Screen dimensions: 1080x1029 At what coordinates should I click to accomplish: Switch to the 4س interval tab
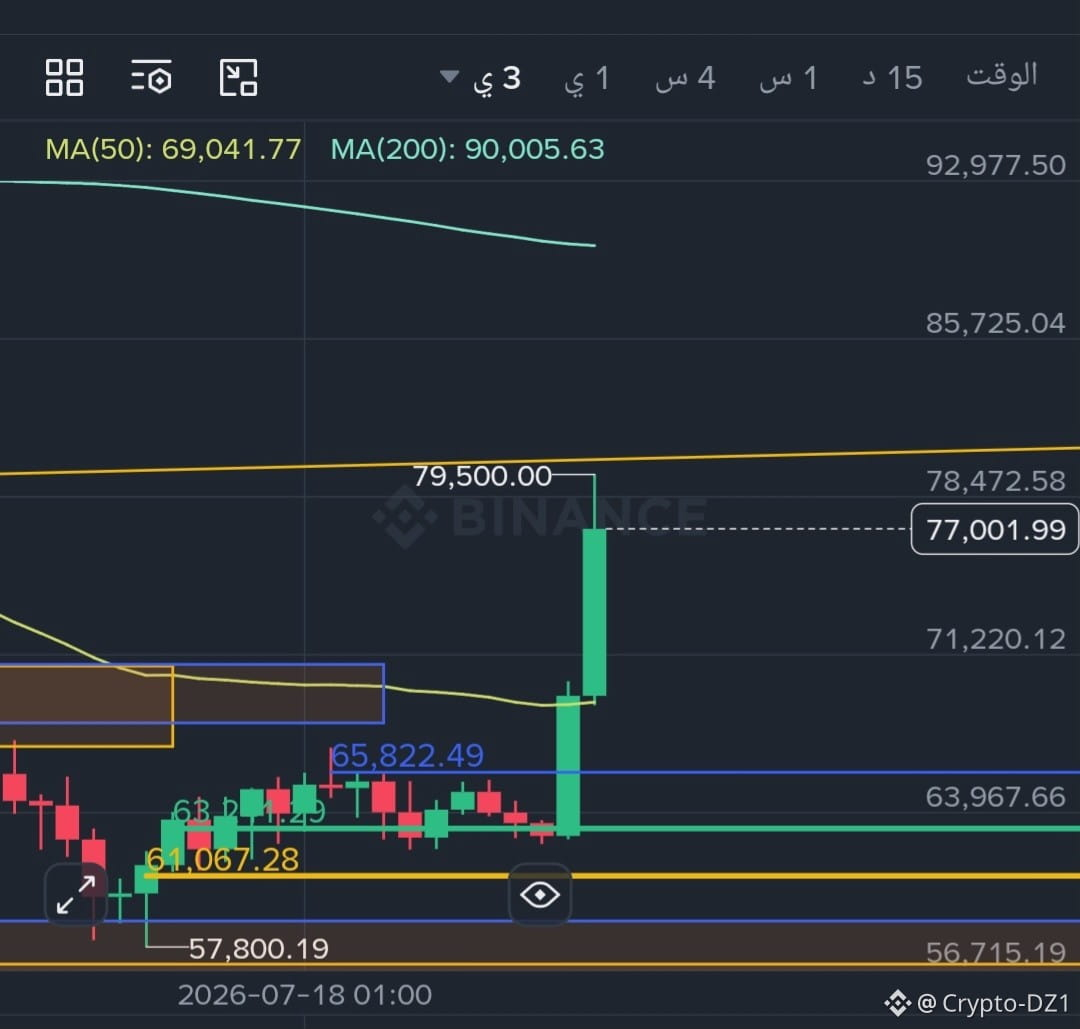(685, 79)
